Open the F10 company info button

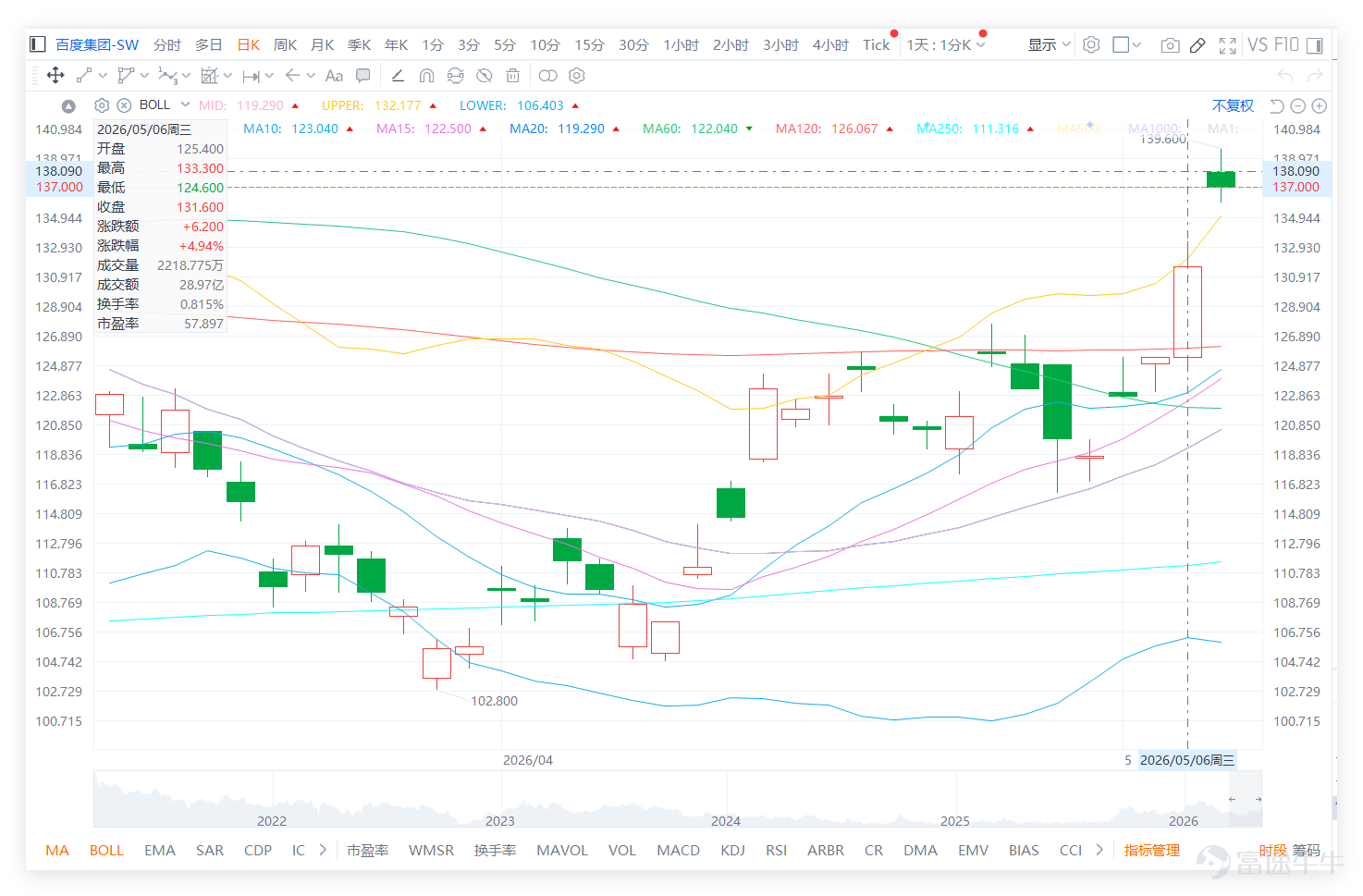coord(1286,44)
